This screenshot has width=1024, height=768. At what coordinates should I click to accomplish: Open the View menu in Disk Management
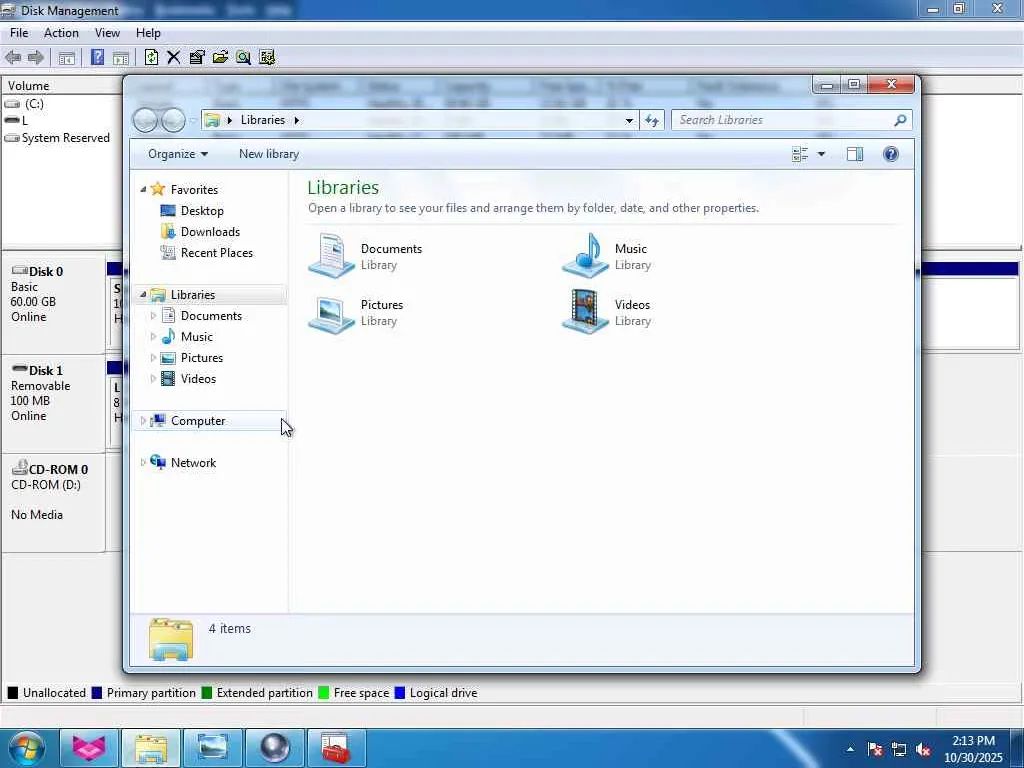coord(107,33)
